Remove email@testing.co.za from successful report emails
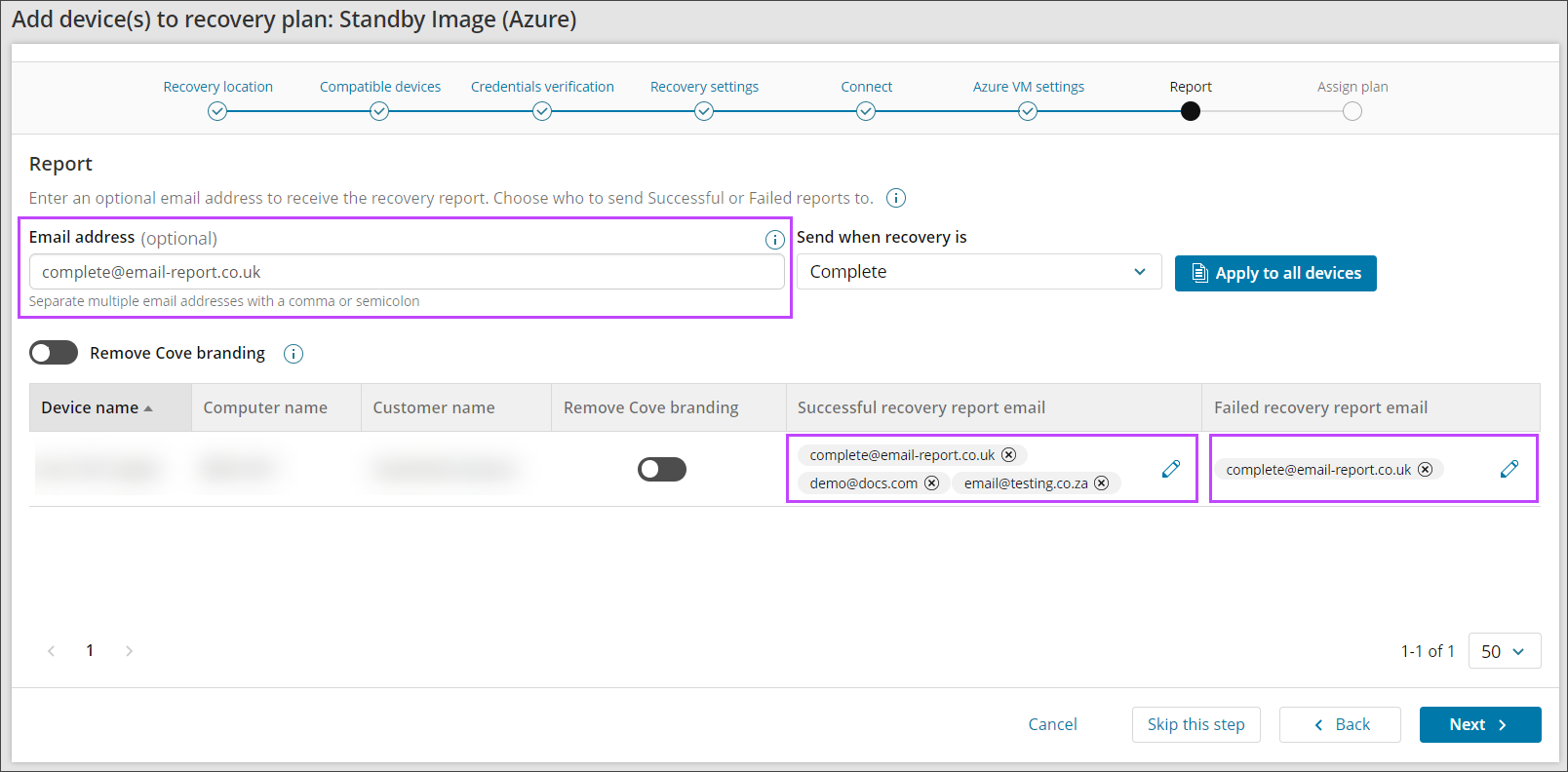 (1101, 483)
